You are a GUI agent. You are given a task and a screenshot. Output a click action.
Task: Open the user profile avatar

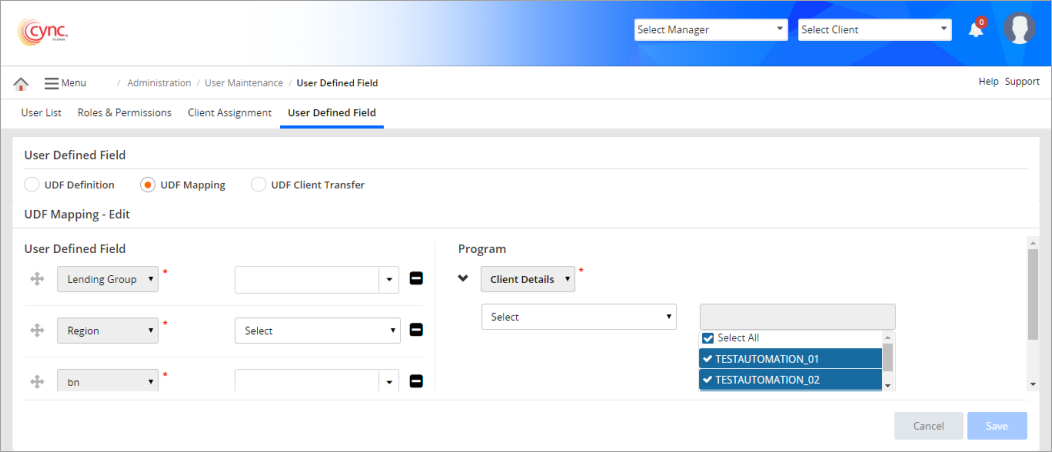pos(1018,30)
